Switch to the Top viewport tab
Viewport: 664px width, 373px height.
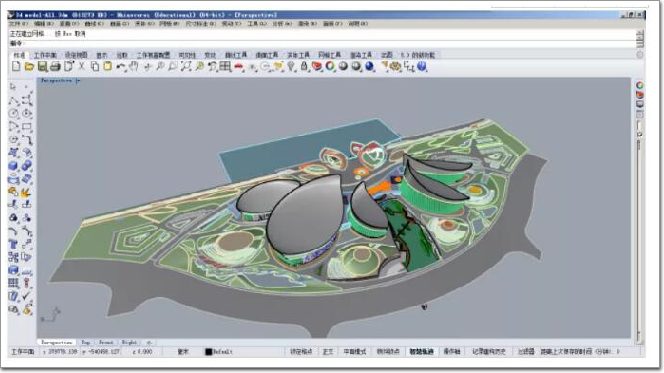(x=86, y=342)
